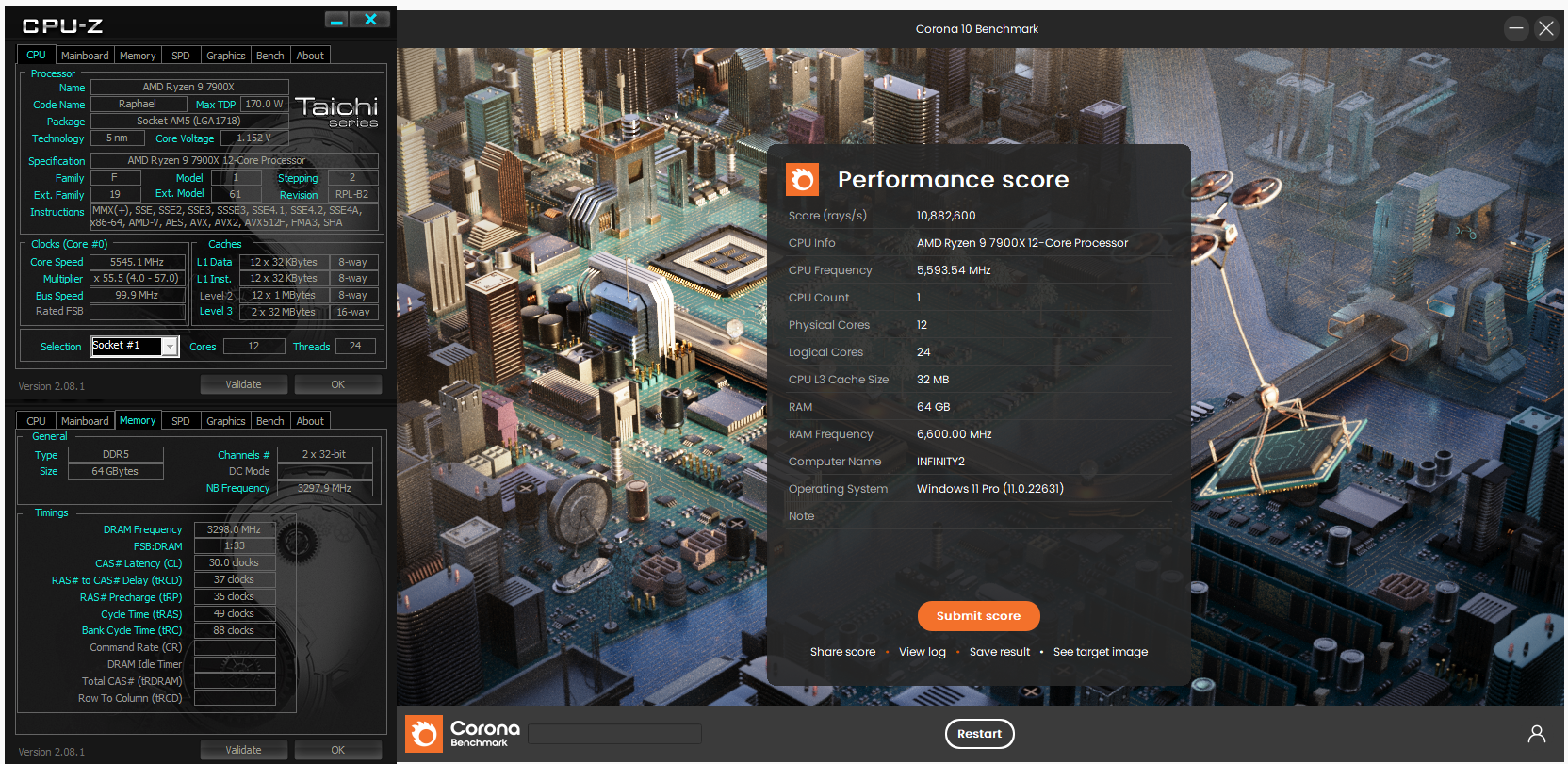Click Validate button in lower CPU-Z panel
The width and height of the screenshot is (1568, 764).
243,750
